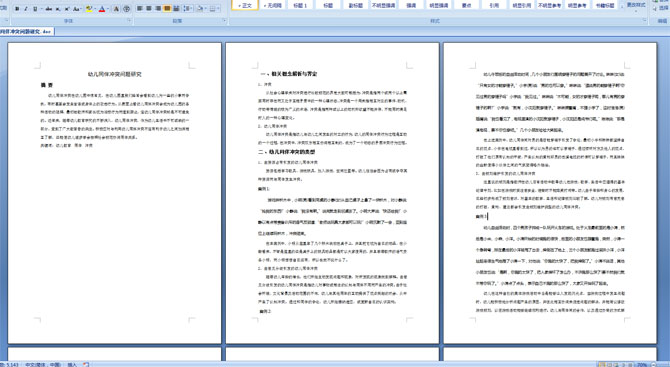Image resolution: width=670 pixels, height=367 pixels.
Task: Apply superscript formatting
Action: 67,9
